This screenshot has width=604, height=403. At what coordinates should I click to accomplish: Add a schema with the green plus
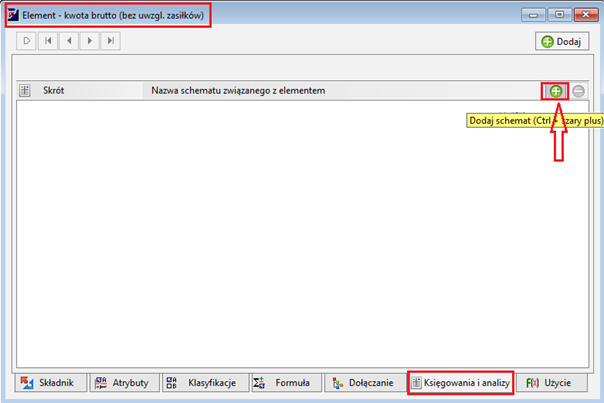click(x=555, y=91)
